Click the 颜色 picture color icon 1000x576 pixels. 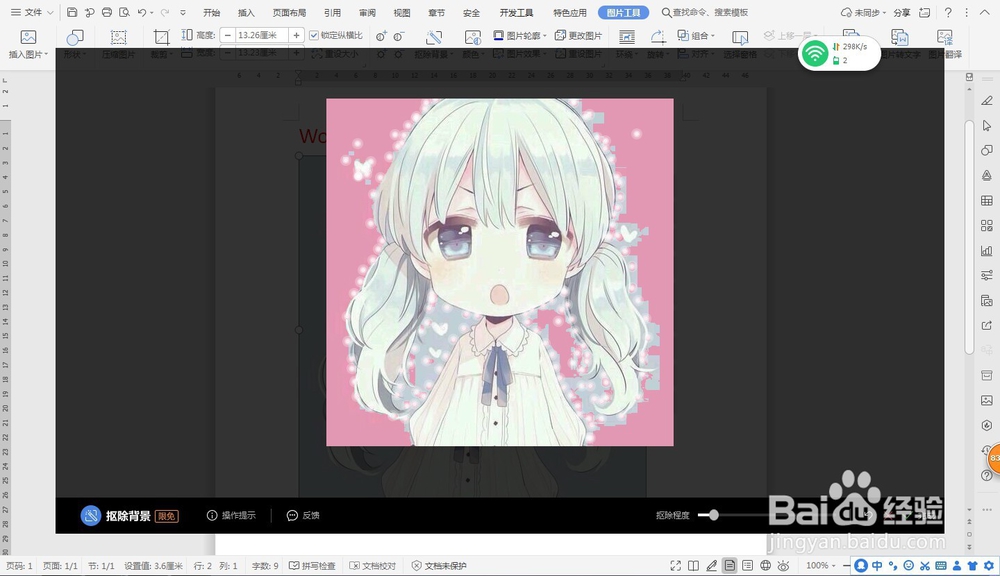click(x=472, y=38)
